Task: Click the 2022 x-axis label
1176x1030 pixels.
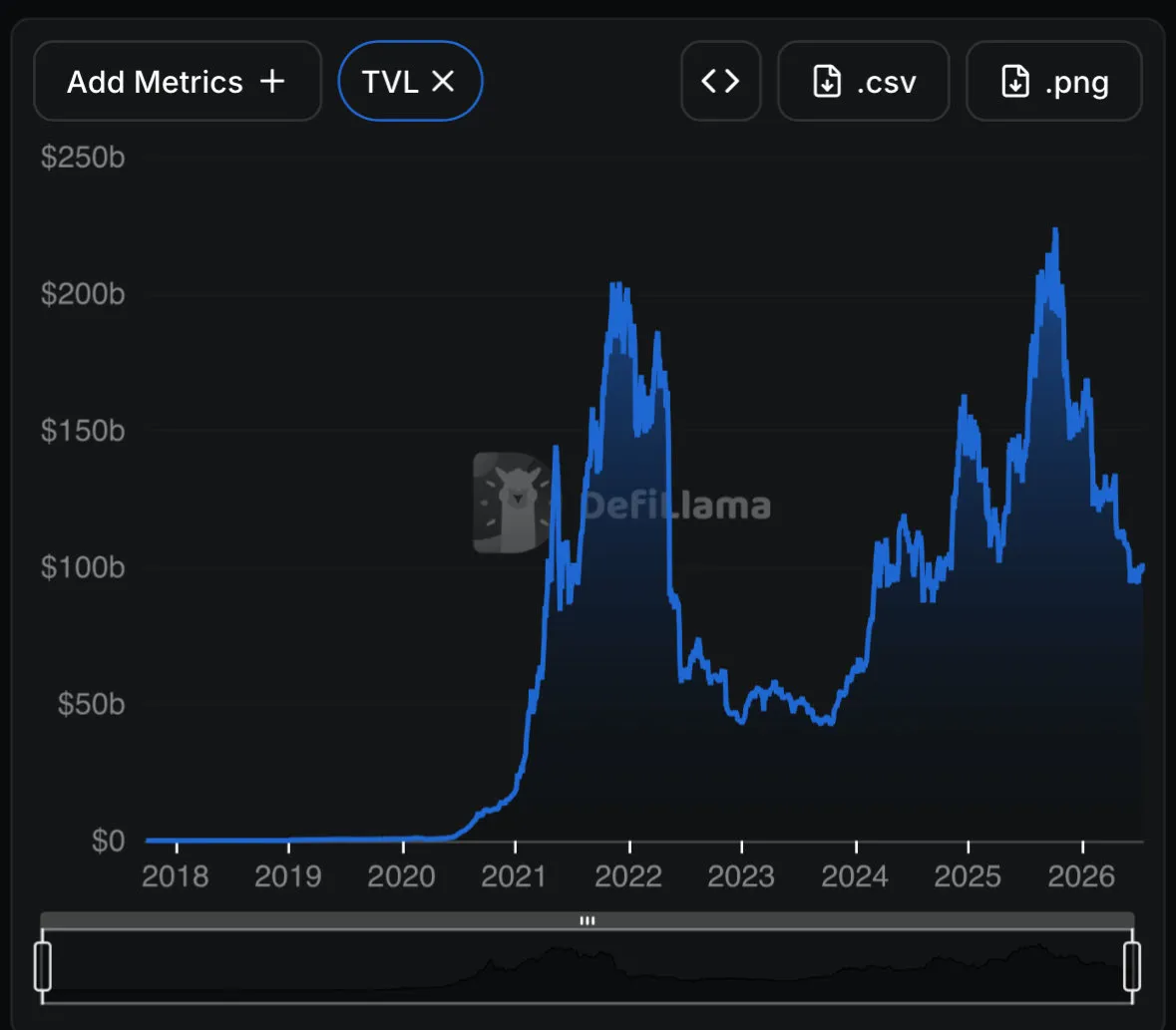Action: coord(628,875)
